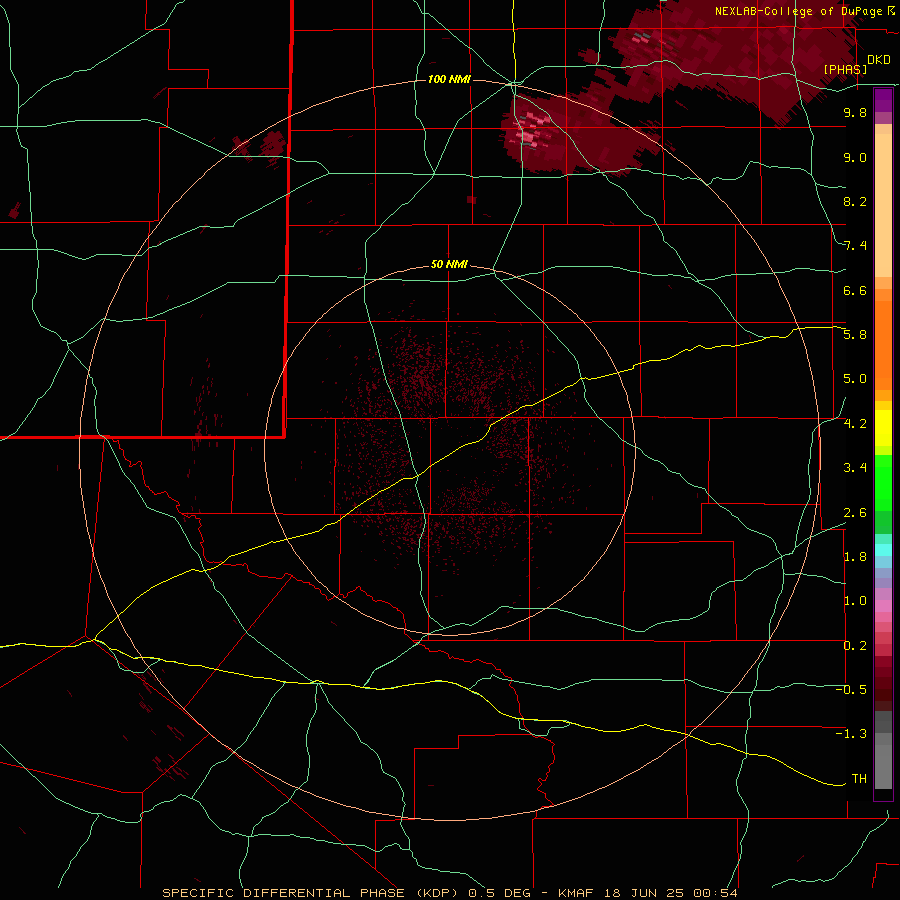
Task: Click the TH threshold label on the scale
Action: (x=859, y=778)
